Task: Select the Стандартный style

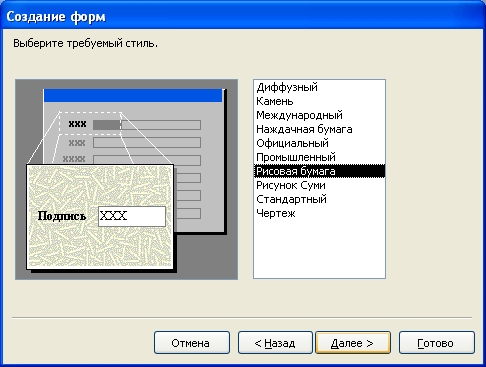Action: pyautogui.click(x=319, y=199)
